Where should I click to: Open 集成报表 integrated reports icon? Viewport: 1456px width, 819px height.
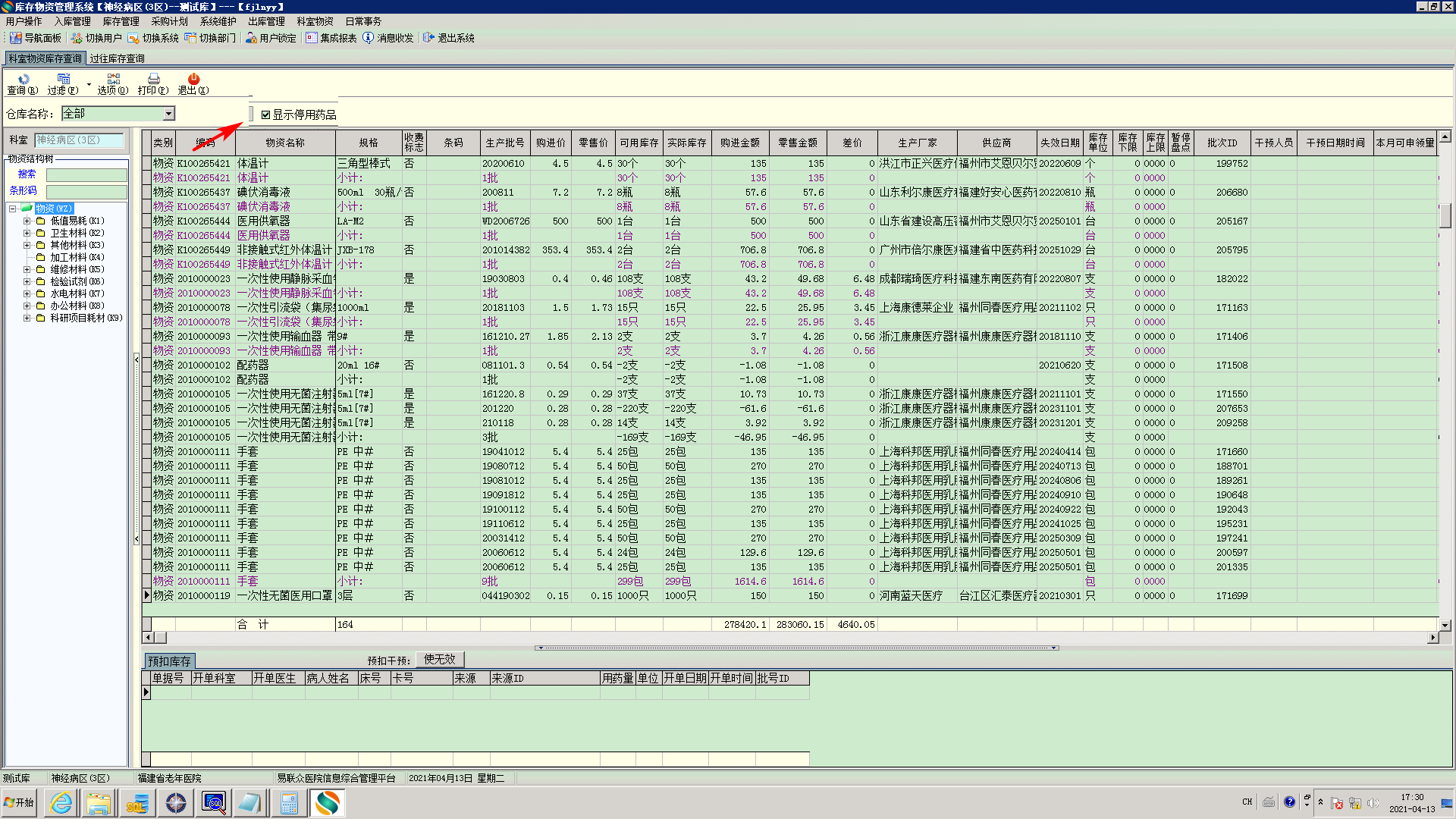331,38
